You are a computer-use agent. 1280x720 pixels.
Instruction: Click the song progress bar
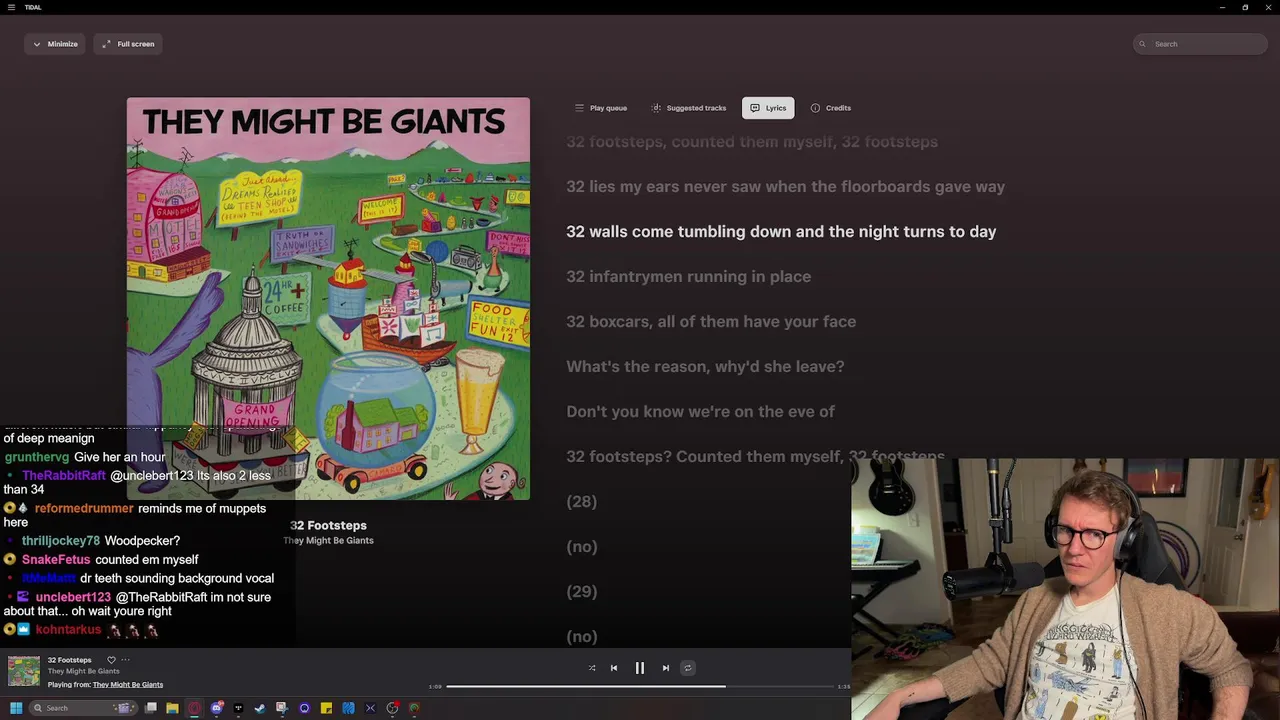click(x=640, y=687)
